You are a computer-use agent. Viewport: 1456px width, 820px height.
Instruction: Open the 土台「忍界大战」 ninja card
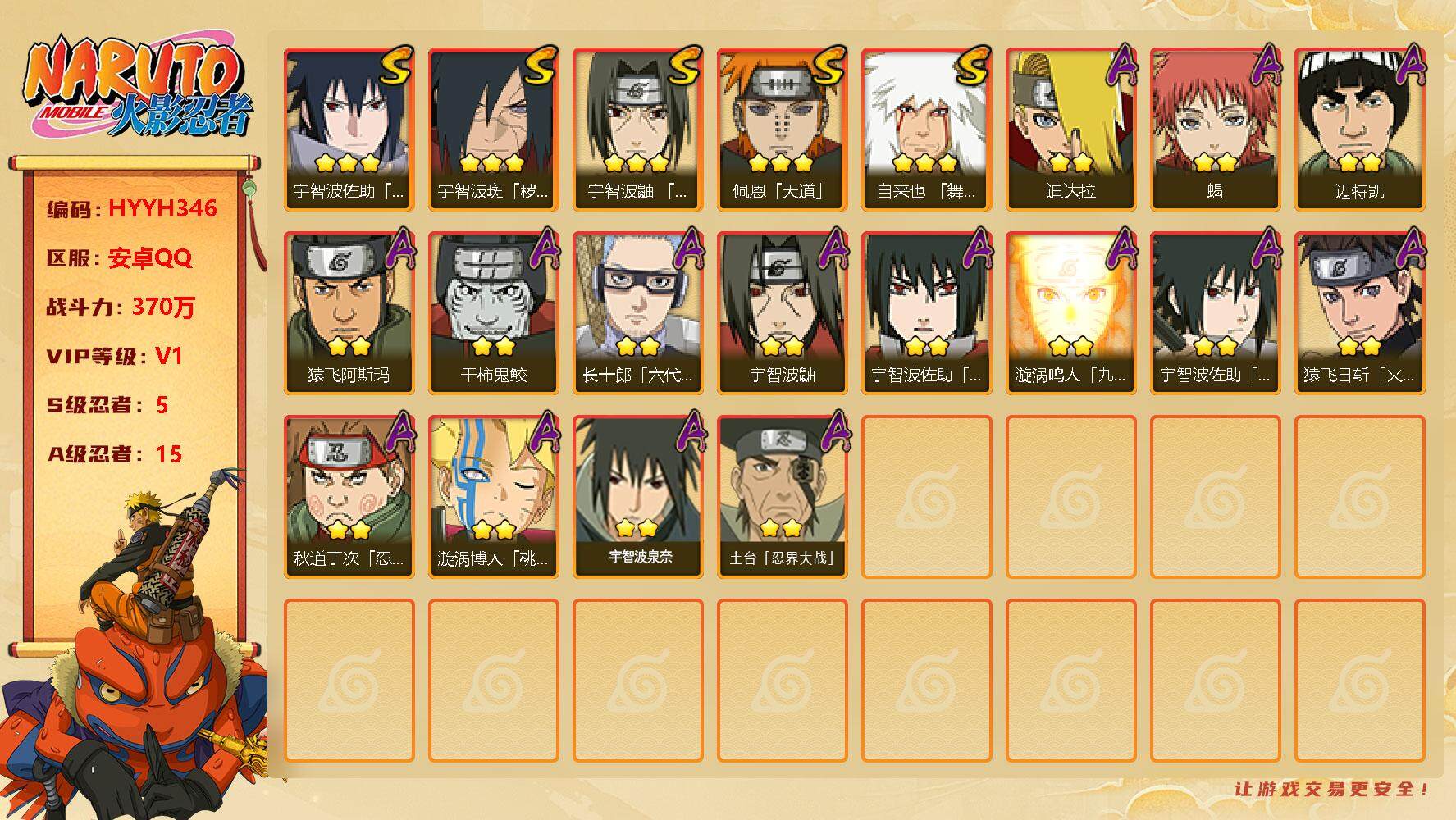(782, 497)
